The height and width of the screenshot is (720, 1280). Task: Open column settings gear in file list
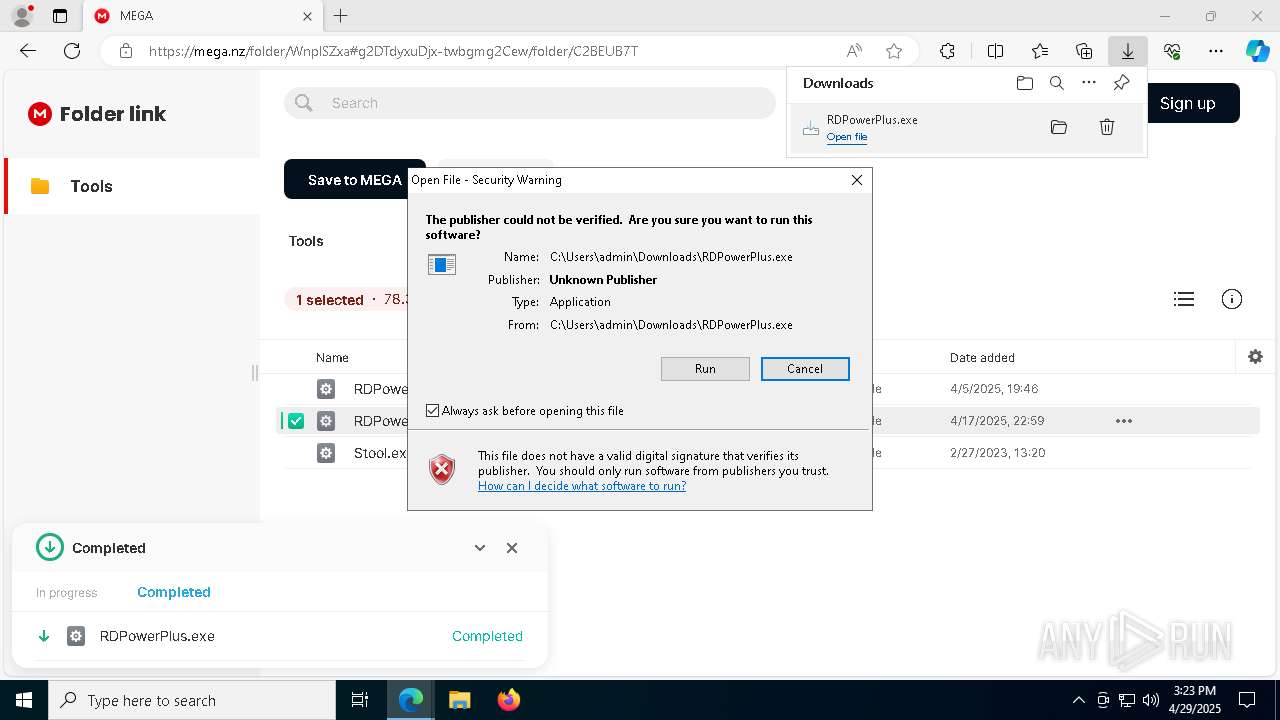1255,357
